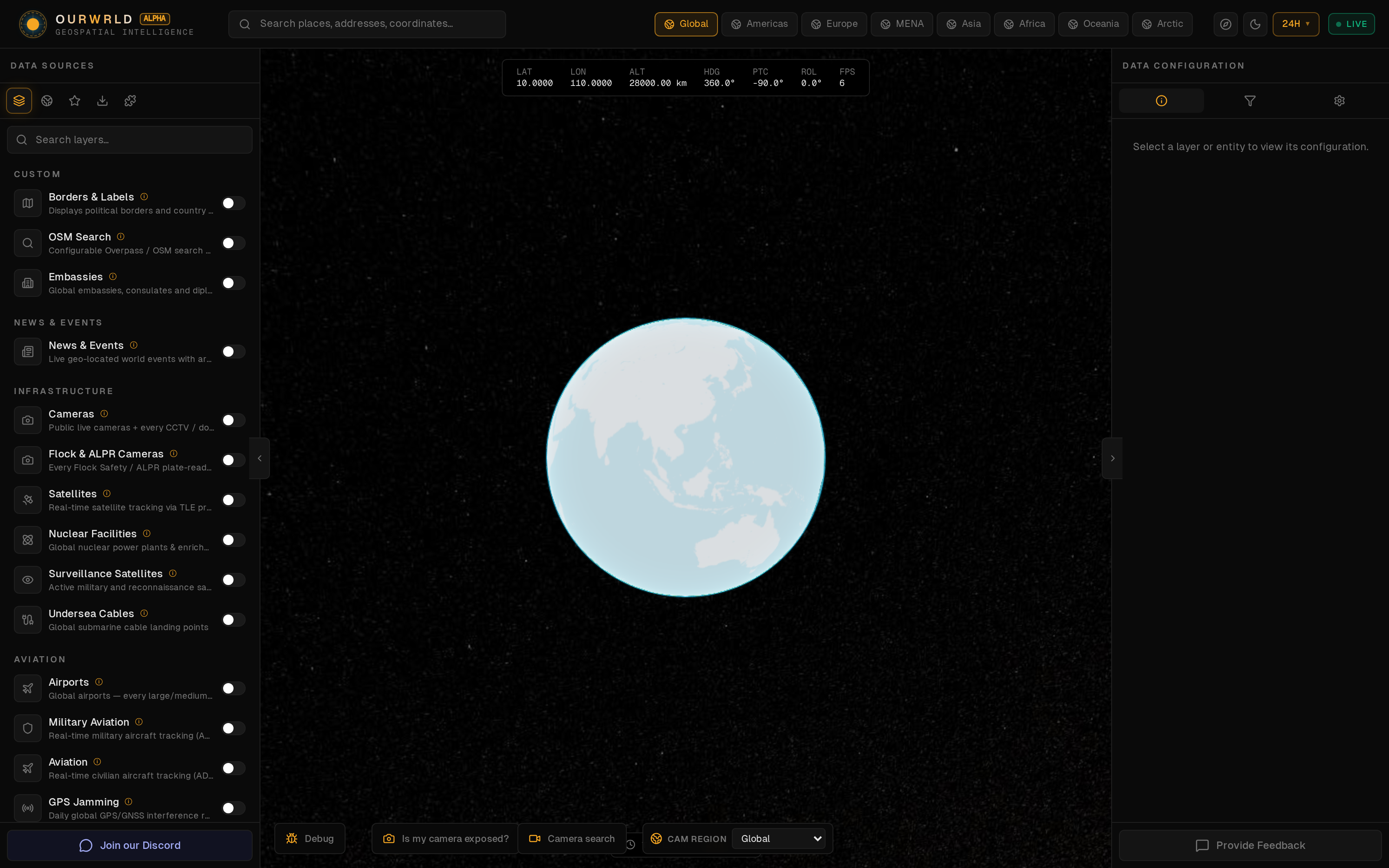The height and width of the screenshot is (868, 1389).
Task: Click the Embassies building icon
Action: (x=27, y=283)
